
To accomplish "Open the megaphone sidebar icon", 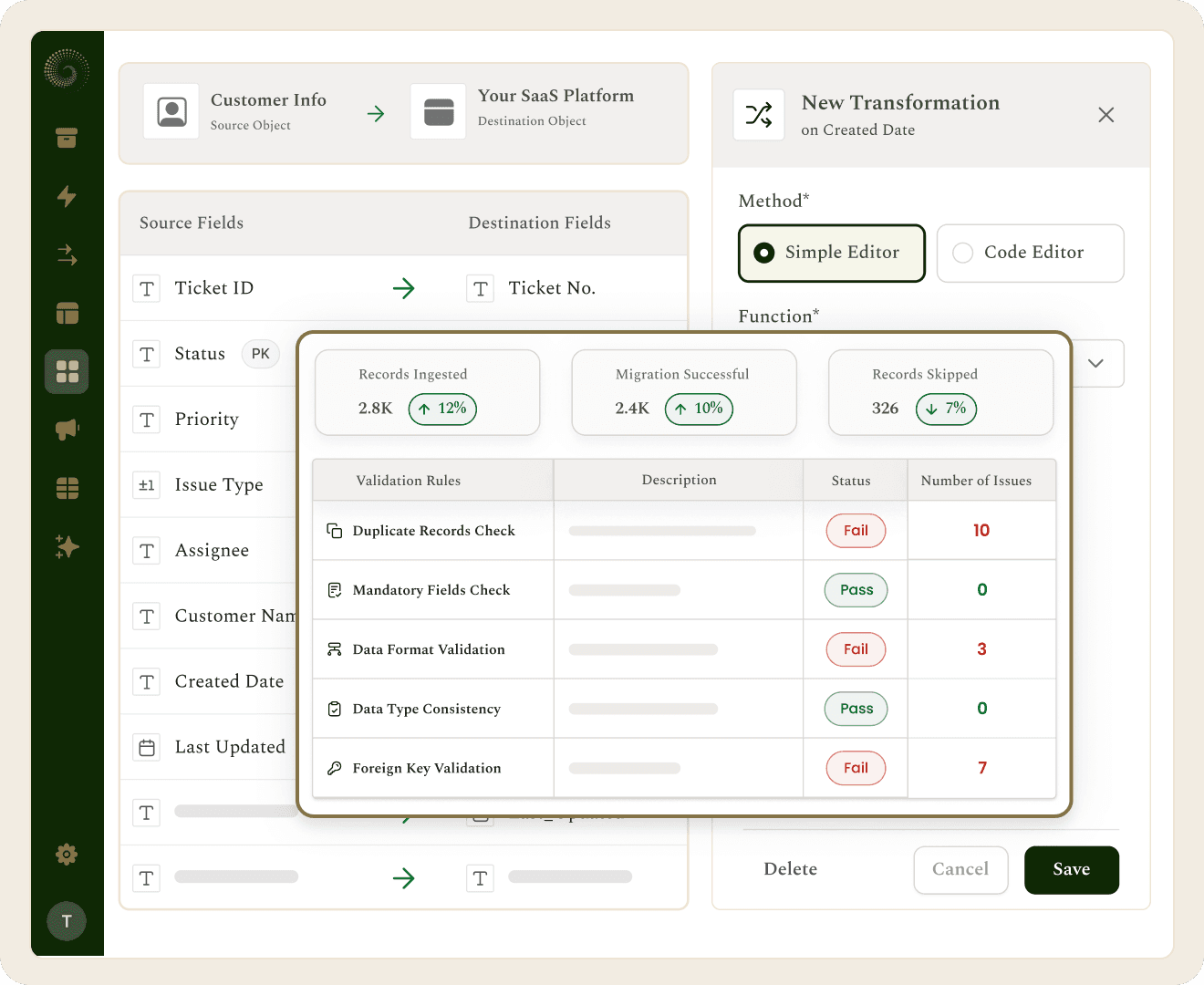I will point(67,430).
